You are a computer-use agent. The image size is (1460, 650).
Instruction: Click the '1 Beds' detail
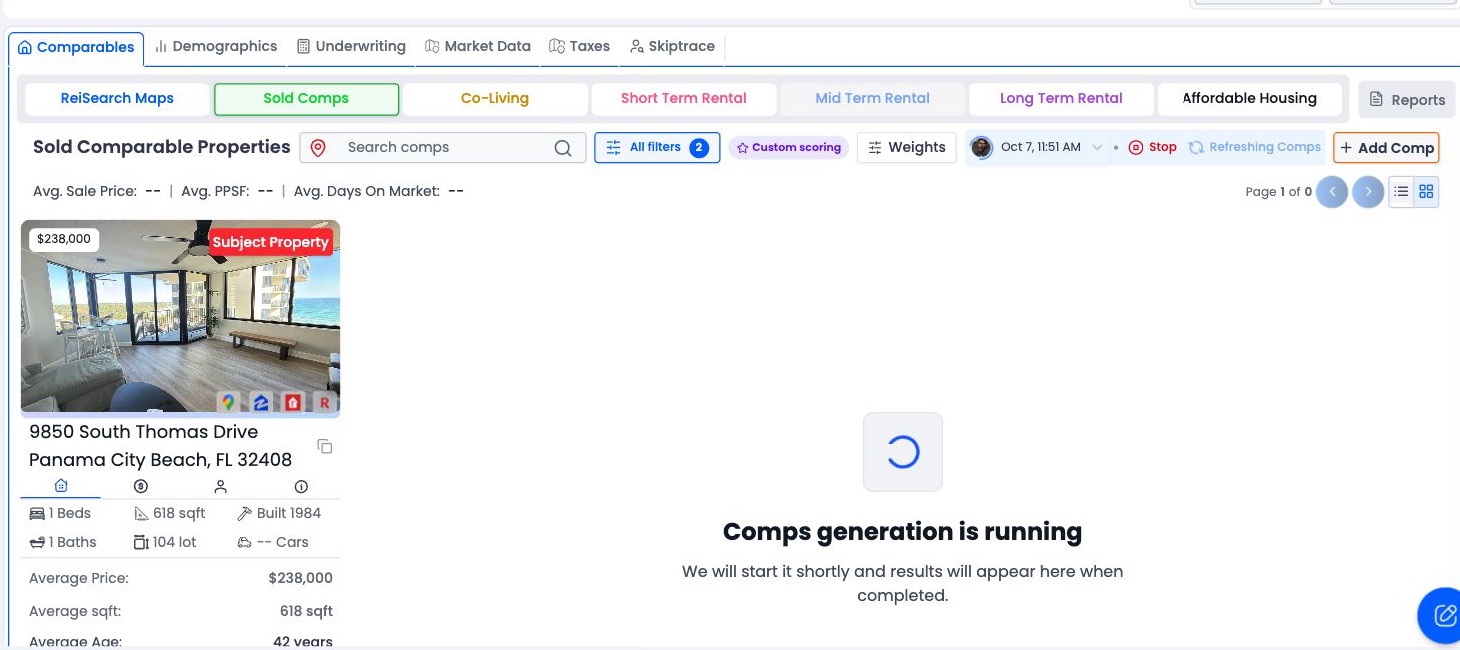pyautogui.click(x=61, y=513)
